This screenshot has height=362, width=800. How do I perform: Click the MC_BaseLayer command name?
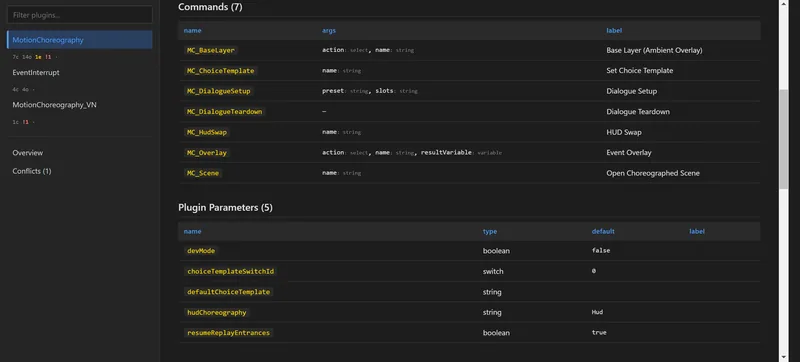(x=211, y=50)
